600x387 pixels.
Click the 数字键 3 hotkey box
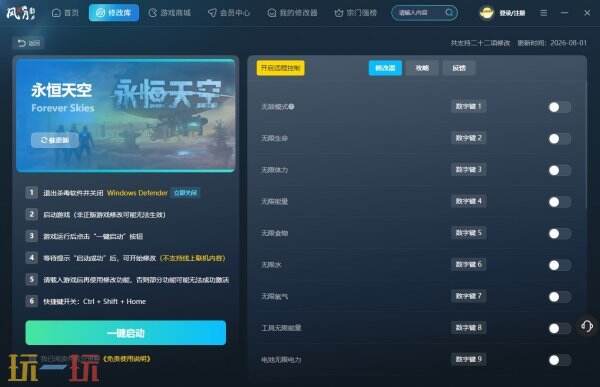[x=468, y=170]
